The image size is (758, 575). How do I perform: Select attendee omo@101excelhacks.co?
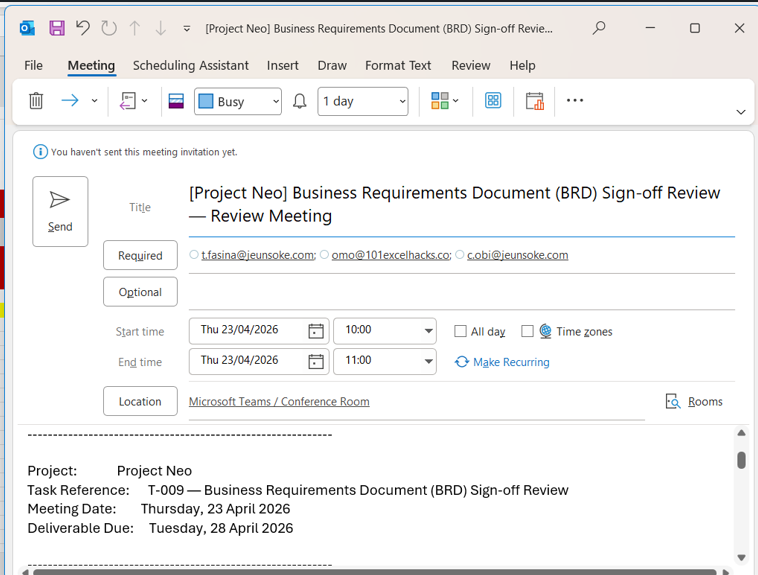[391, 255]
